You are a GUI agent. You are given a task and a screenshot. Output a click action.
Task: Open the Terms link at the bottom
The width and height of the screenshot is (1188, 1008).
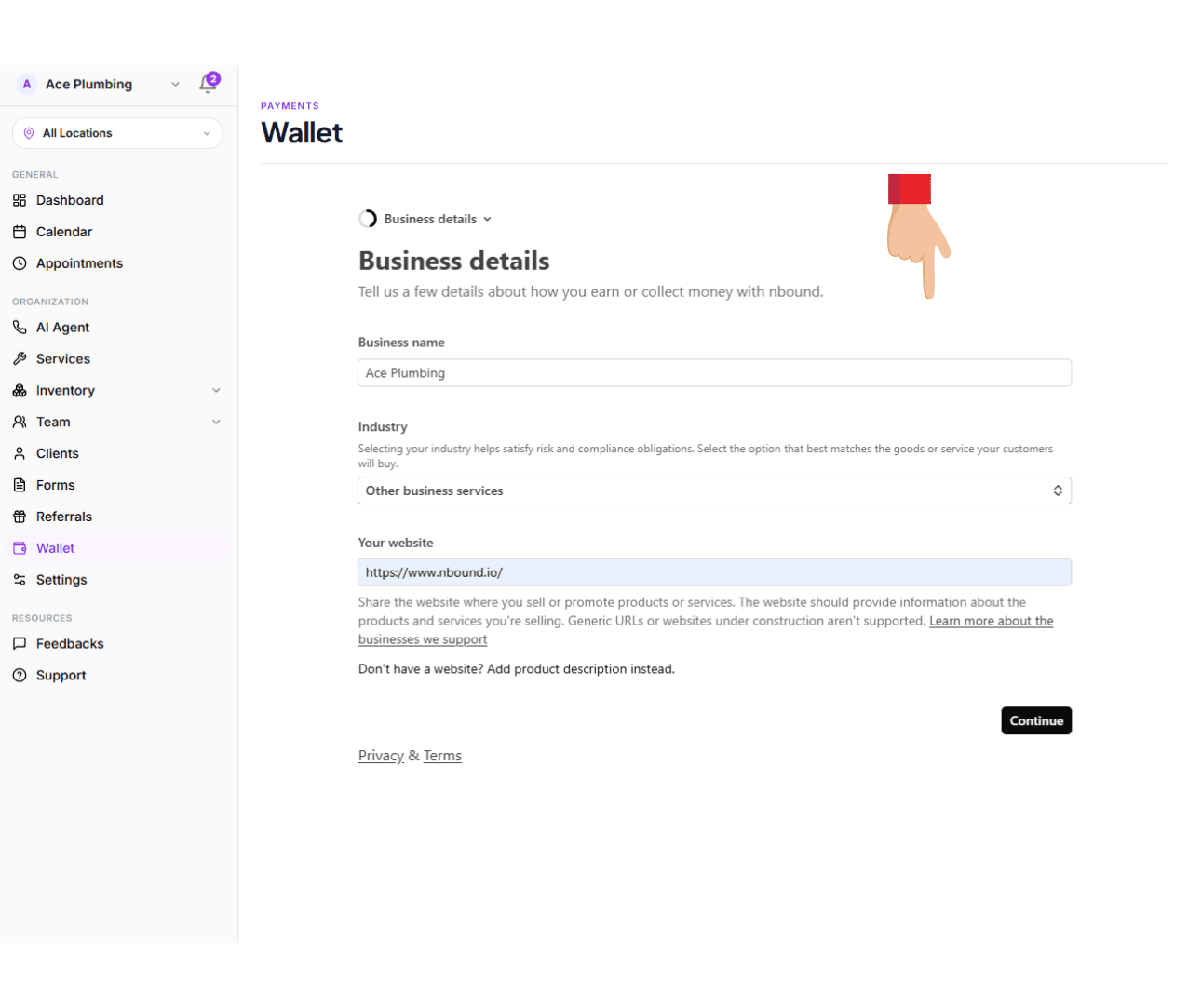[442, 755]
